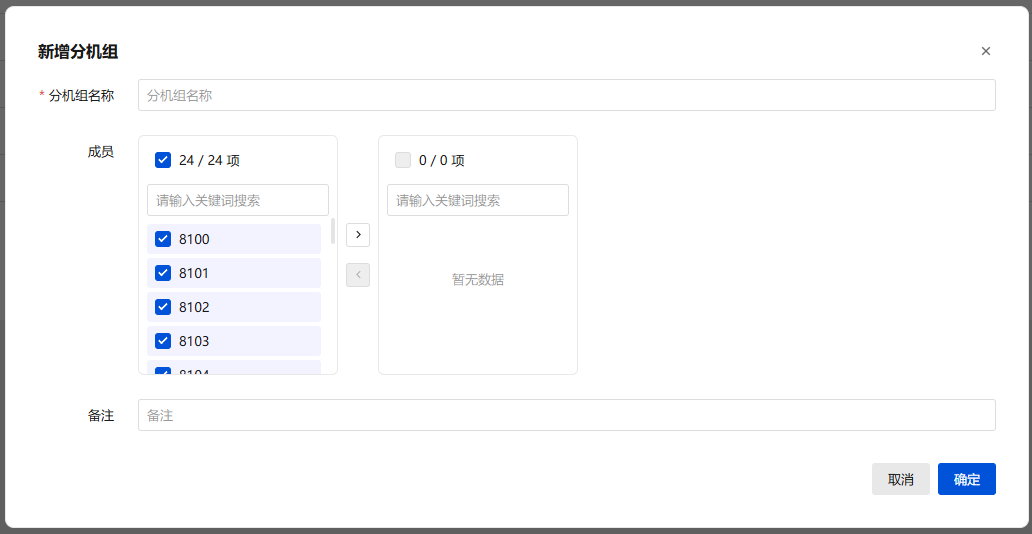The width and height of the screenshot is (1032, 534).
Task: Focus the right list keyword search box
Action: tap(478, 200)
